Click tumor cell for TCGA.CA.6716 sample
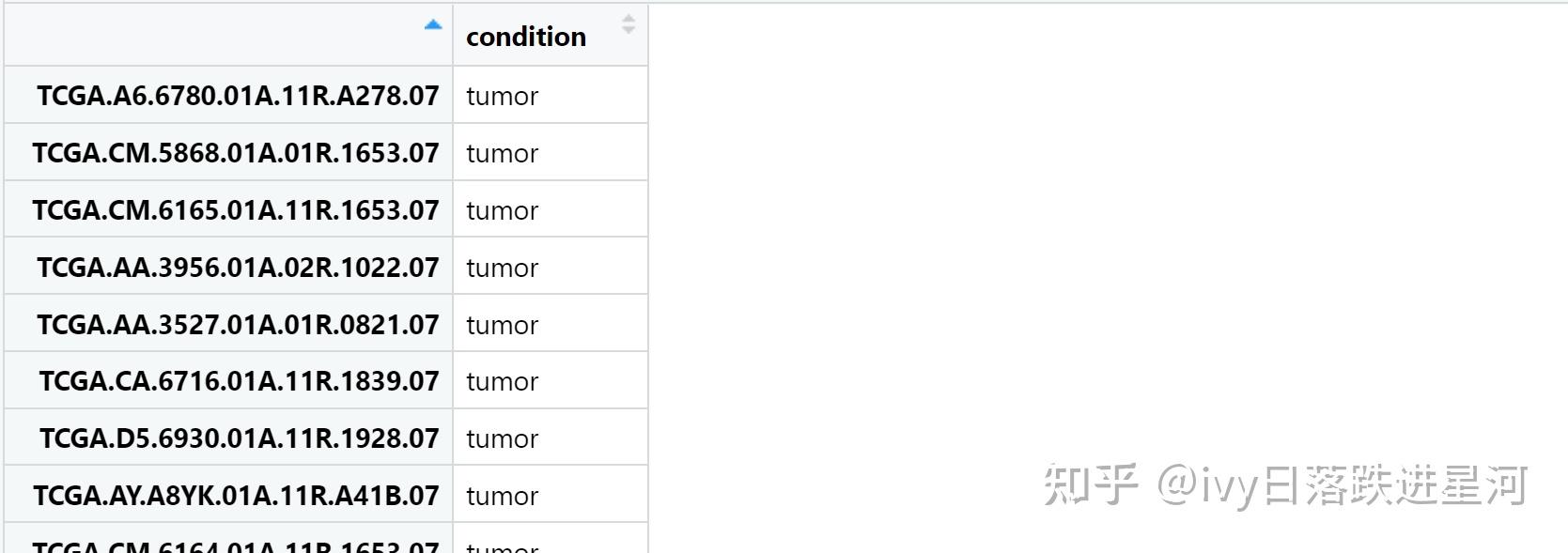Image resolution: width=1568 pixels, height=553 pixels. coord(503,381)
